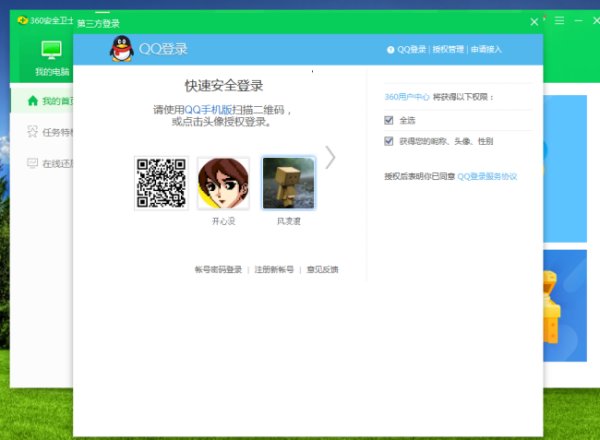
Task: Click the account name under robot avatar
Action: tap(289, 221)
